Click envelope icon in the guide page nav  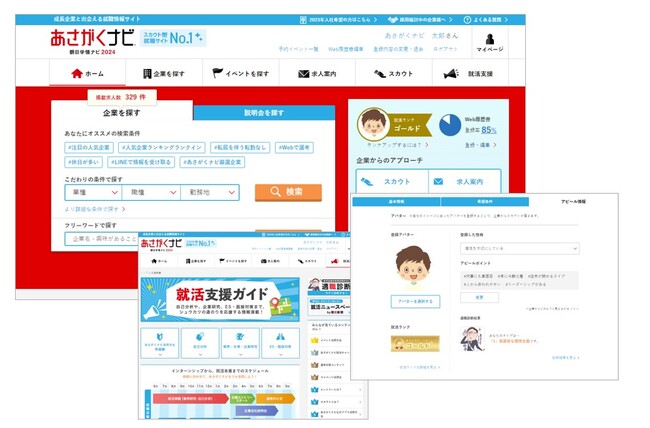click(x=264, y=261)
